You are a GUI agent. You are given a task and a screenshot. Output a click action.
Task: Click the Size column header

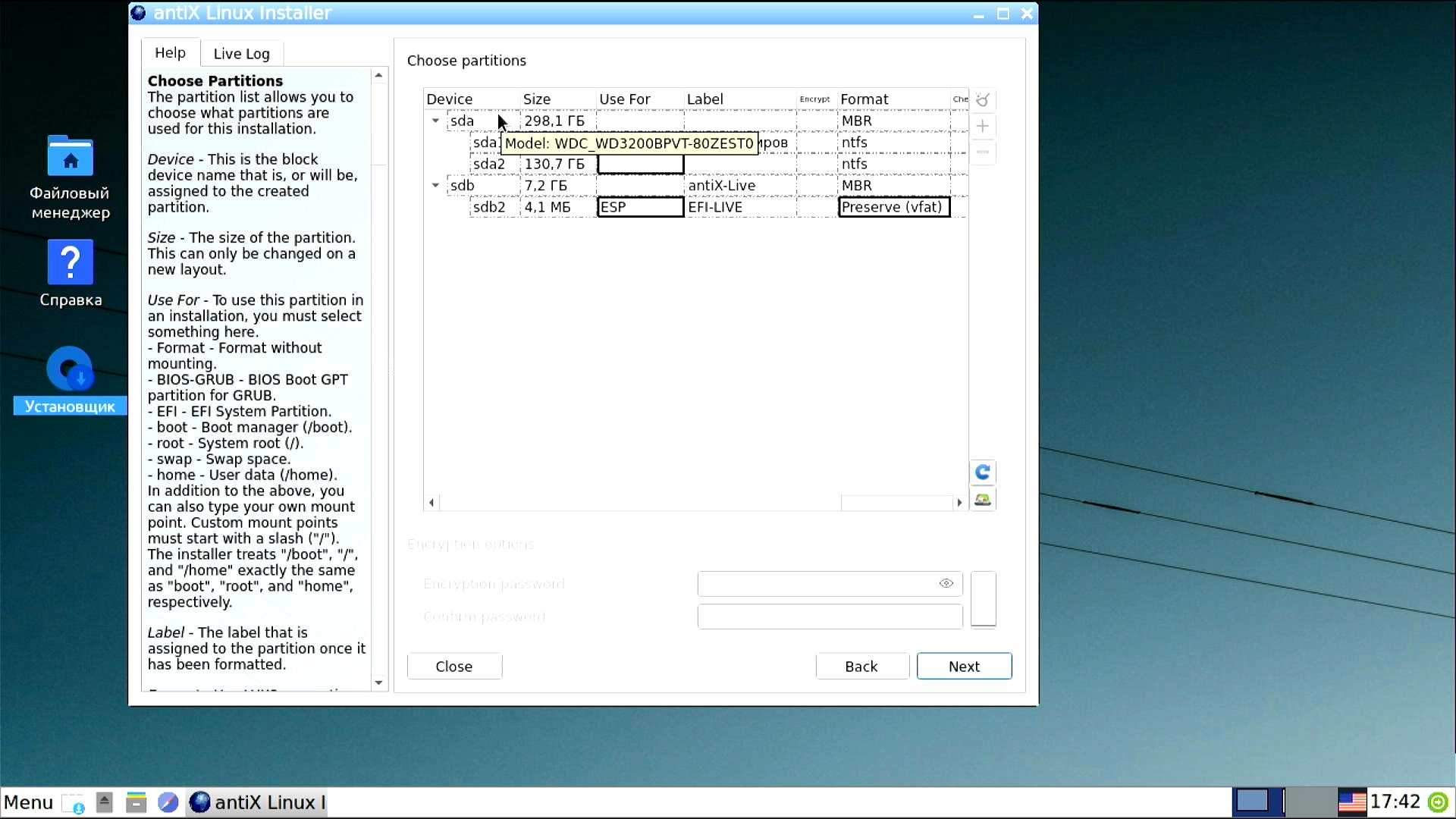pyautogui.click(x=558, y=99)
